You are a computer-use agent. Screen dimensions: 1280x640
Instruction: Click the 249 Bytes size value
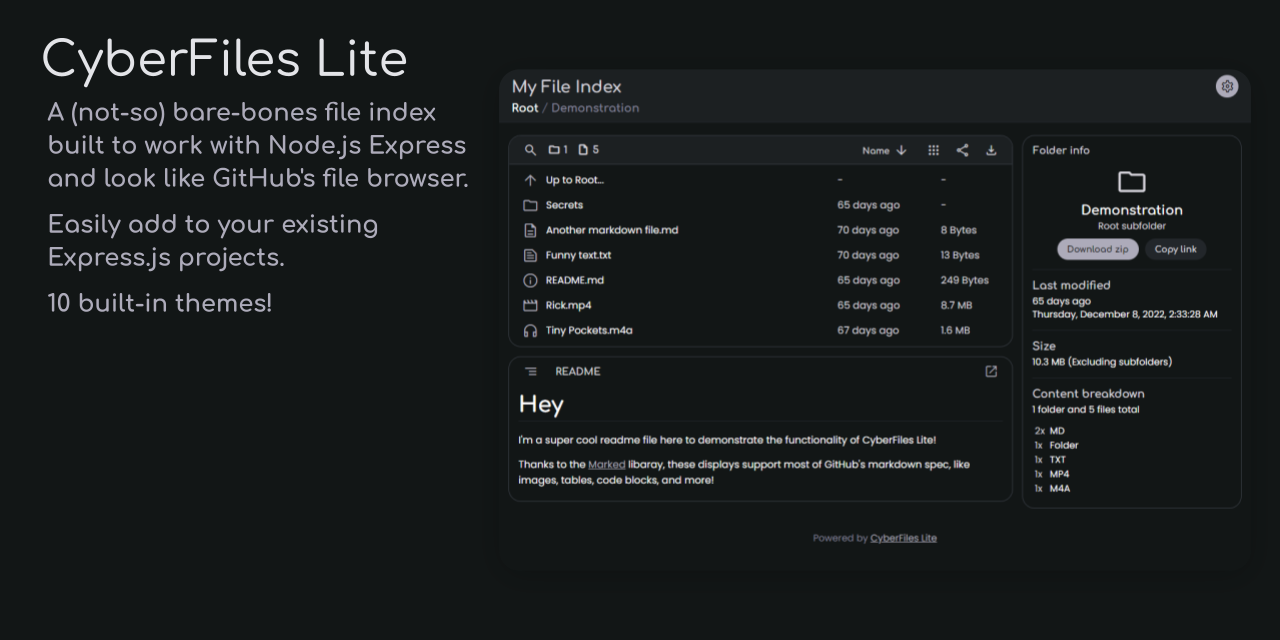point(965,280)
